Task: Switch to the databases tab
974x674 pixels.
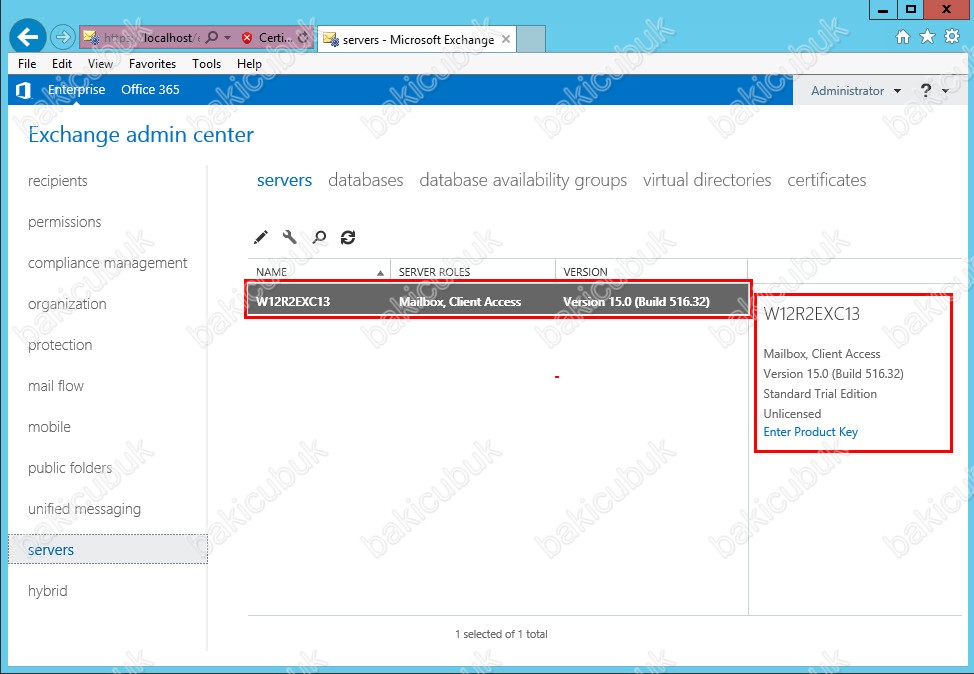Action: point(366,180)
